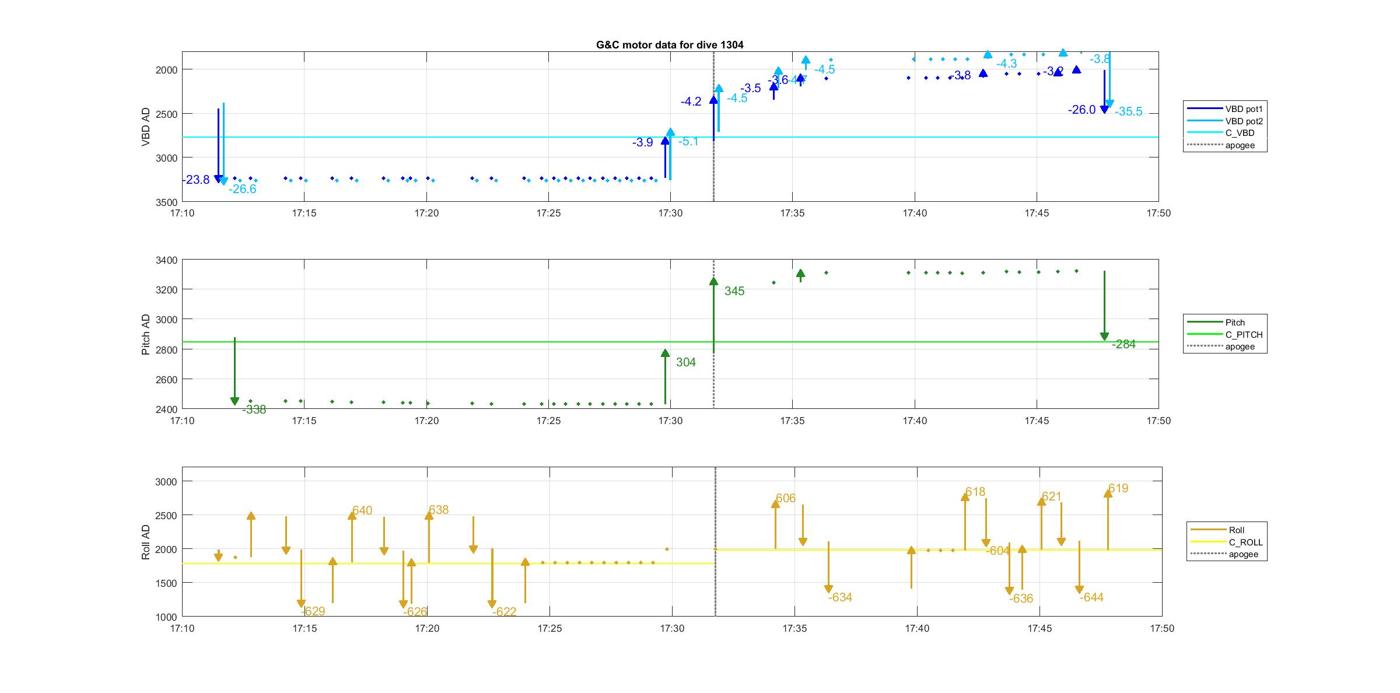Click the -35.5 VBD pot2 label
The image size is (1400, 693).
point(1128,112)
